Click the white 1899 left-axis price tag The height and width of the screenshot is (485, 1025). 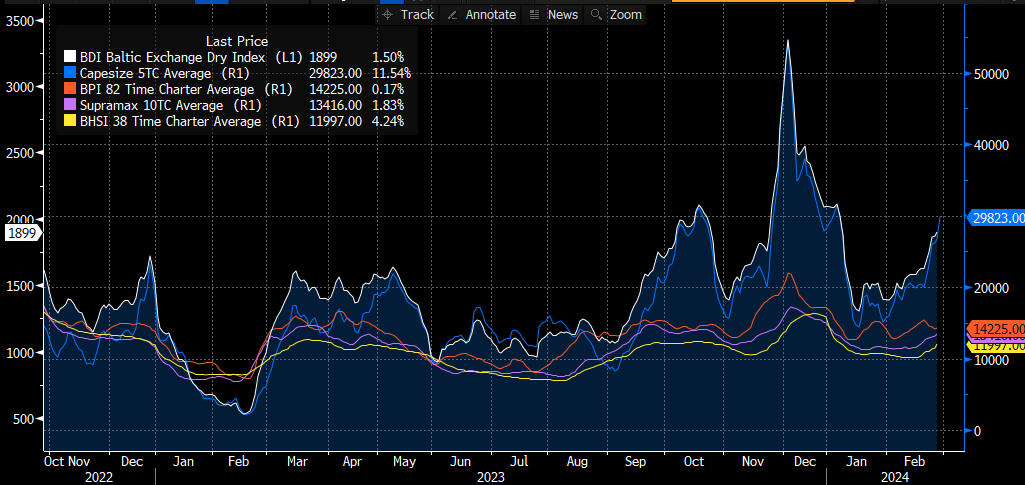(x=24, y=233)
